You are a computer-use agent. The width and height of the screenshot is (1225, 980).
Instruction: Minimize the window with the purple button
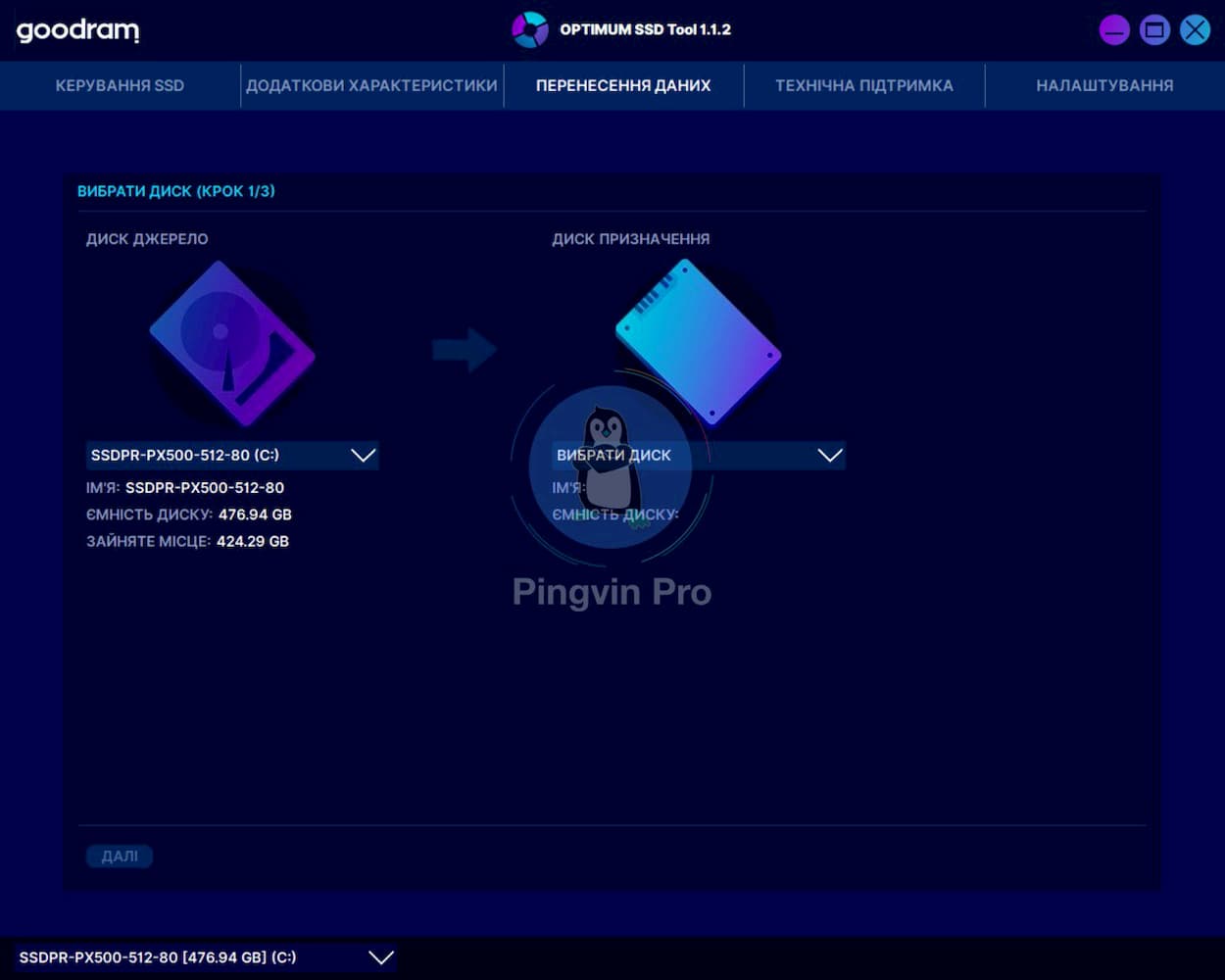click(x=1114, y=30)
